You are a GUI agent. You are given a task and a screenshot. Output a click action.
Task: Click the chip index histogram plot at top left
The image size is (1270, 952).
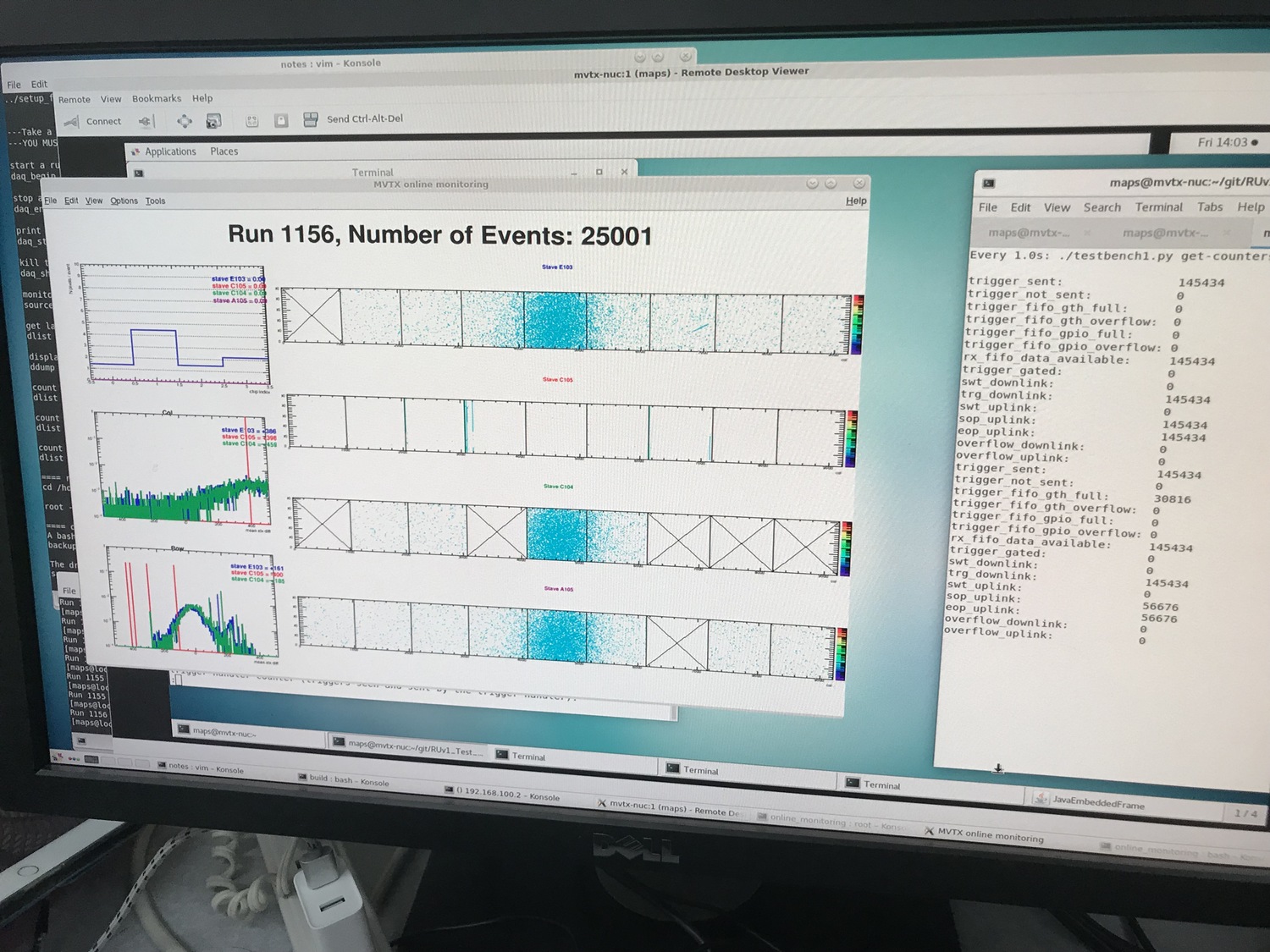pos(174,323)
